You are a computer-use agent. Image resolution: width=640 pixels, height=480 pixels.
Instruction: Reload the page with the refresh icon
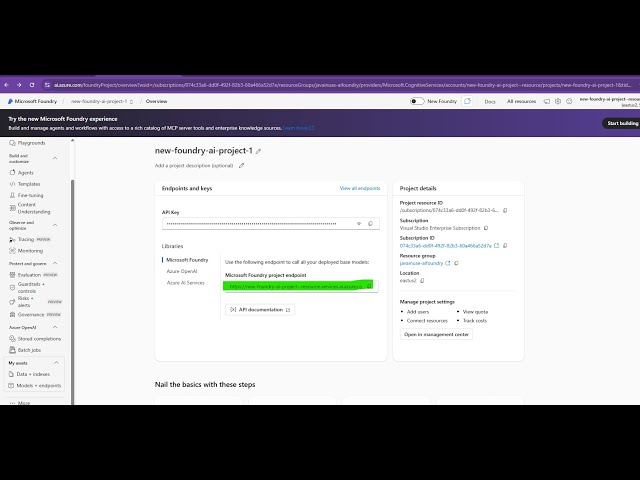[32, 85]
